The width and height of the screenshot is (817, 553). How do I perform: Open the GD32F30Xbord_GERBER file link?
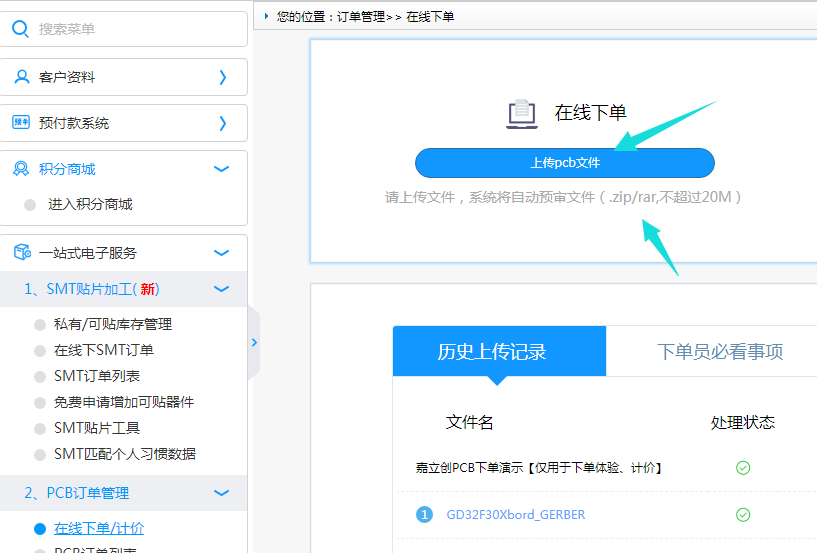coord(515,515)
